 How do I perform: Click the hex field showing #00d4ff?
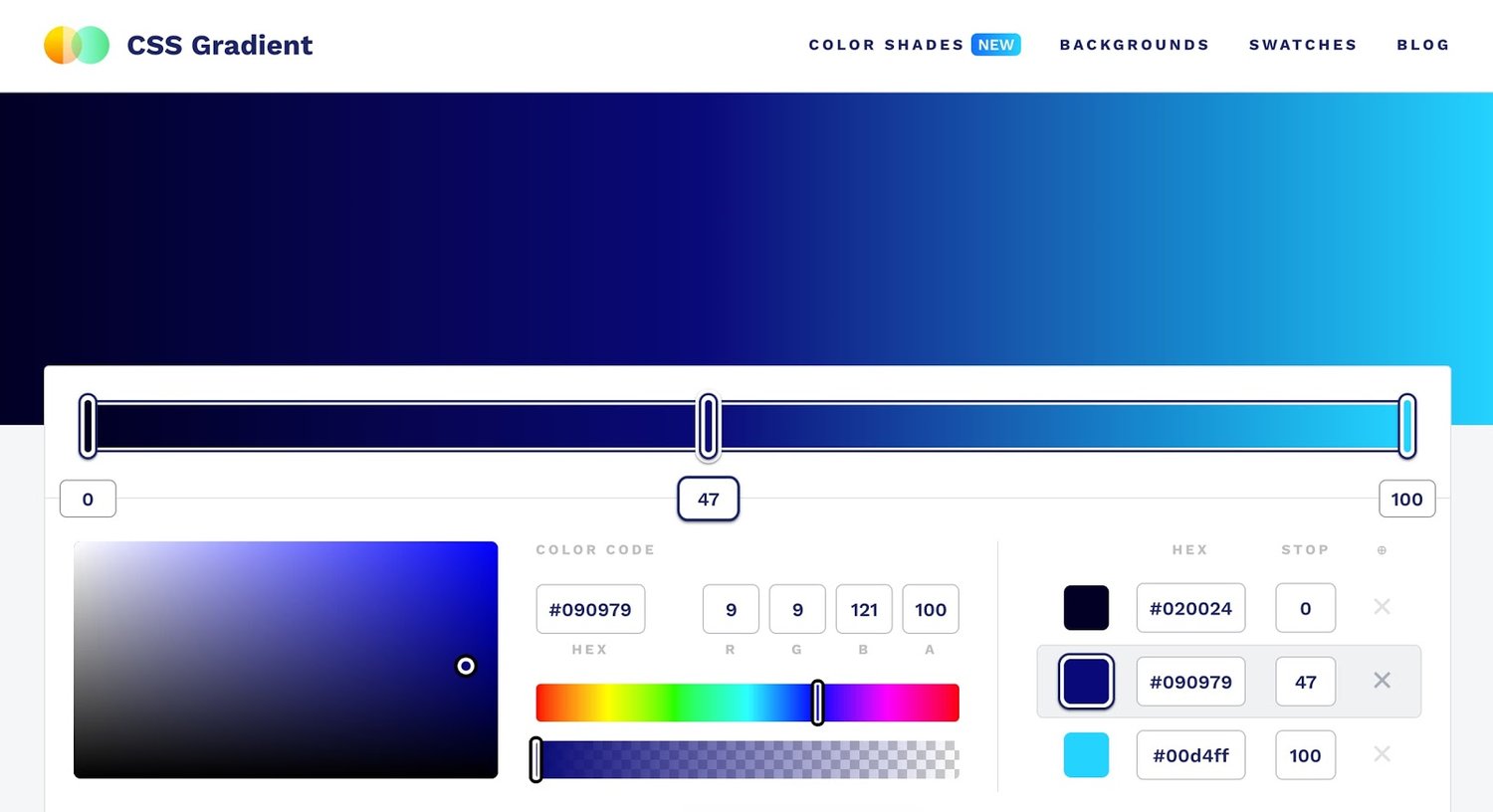(x=1190, y=755)
